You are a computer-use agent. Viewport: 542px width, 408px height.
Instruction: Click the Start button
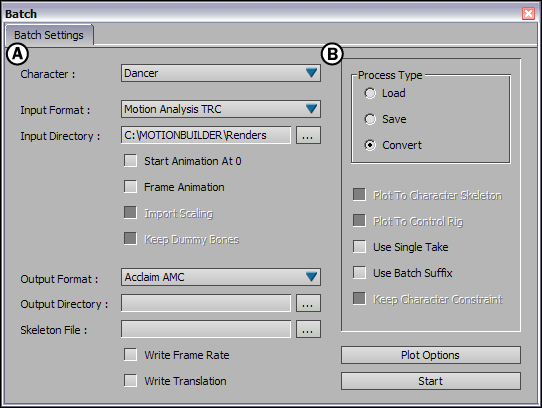point(431,381)
